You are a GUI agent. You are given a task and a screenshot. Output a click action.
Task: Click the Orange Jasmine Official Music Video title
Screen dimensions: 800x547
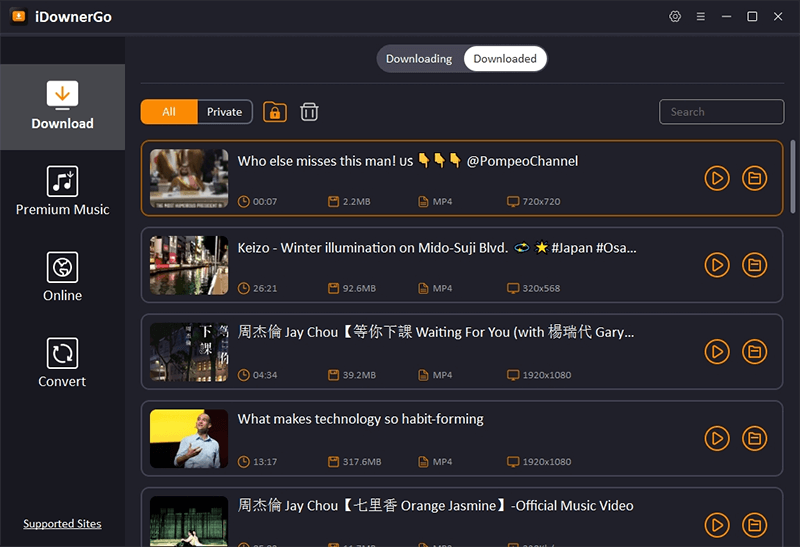(436, 506)
